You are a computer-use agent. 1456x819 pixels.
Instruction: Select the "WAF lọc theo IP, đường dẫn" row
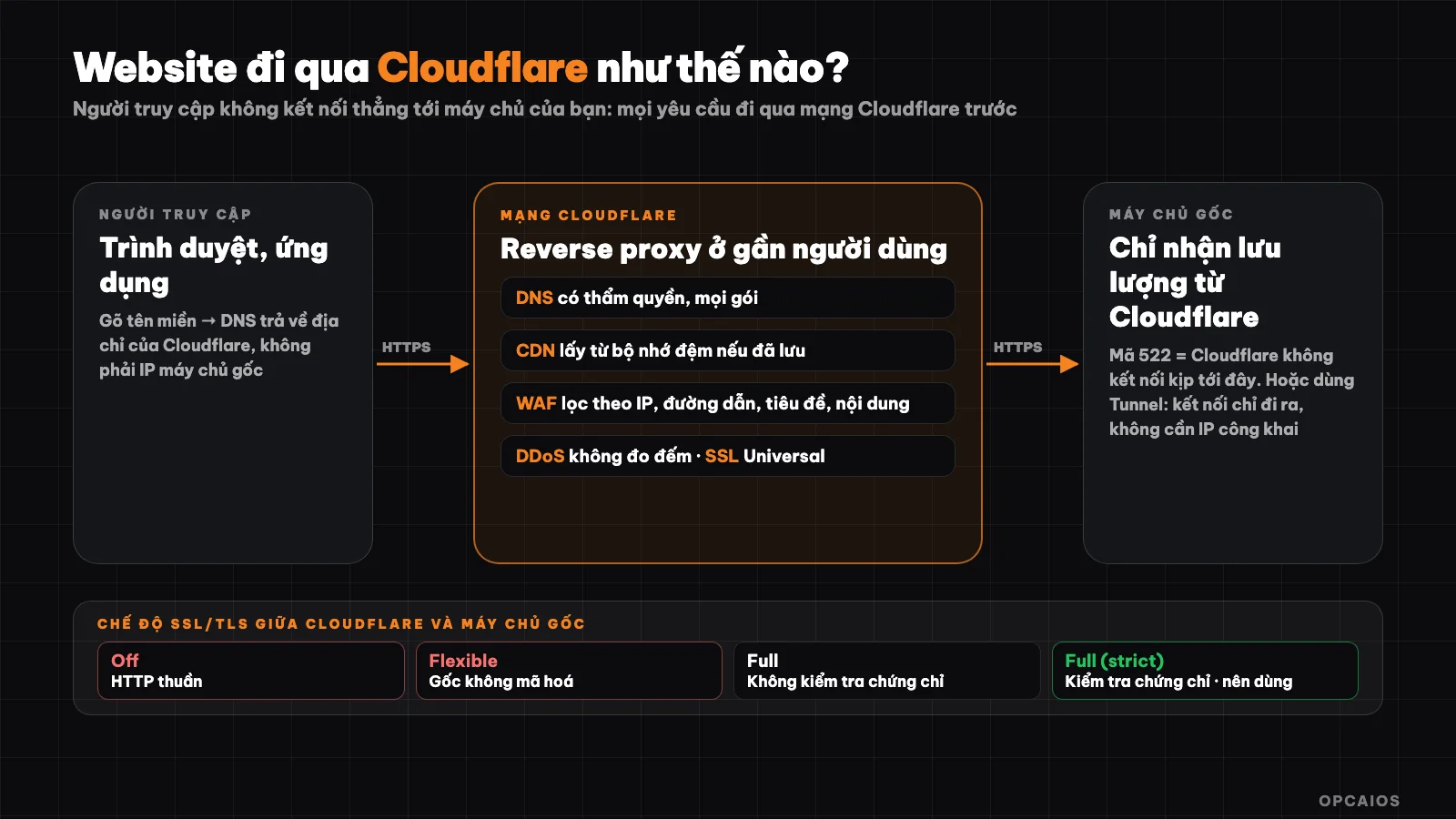point(727,403)
